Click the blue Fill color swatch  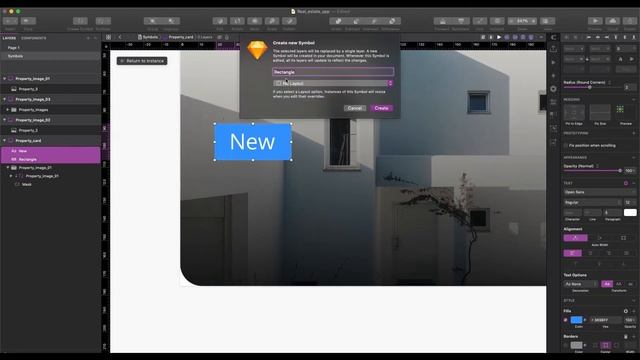[576, 320]
